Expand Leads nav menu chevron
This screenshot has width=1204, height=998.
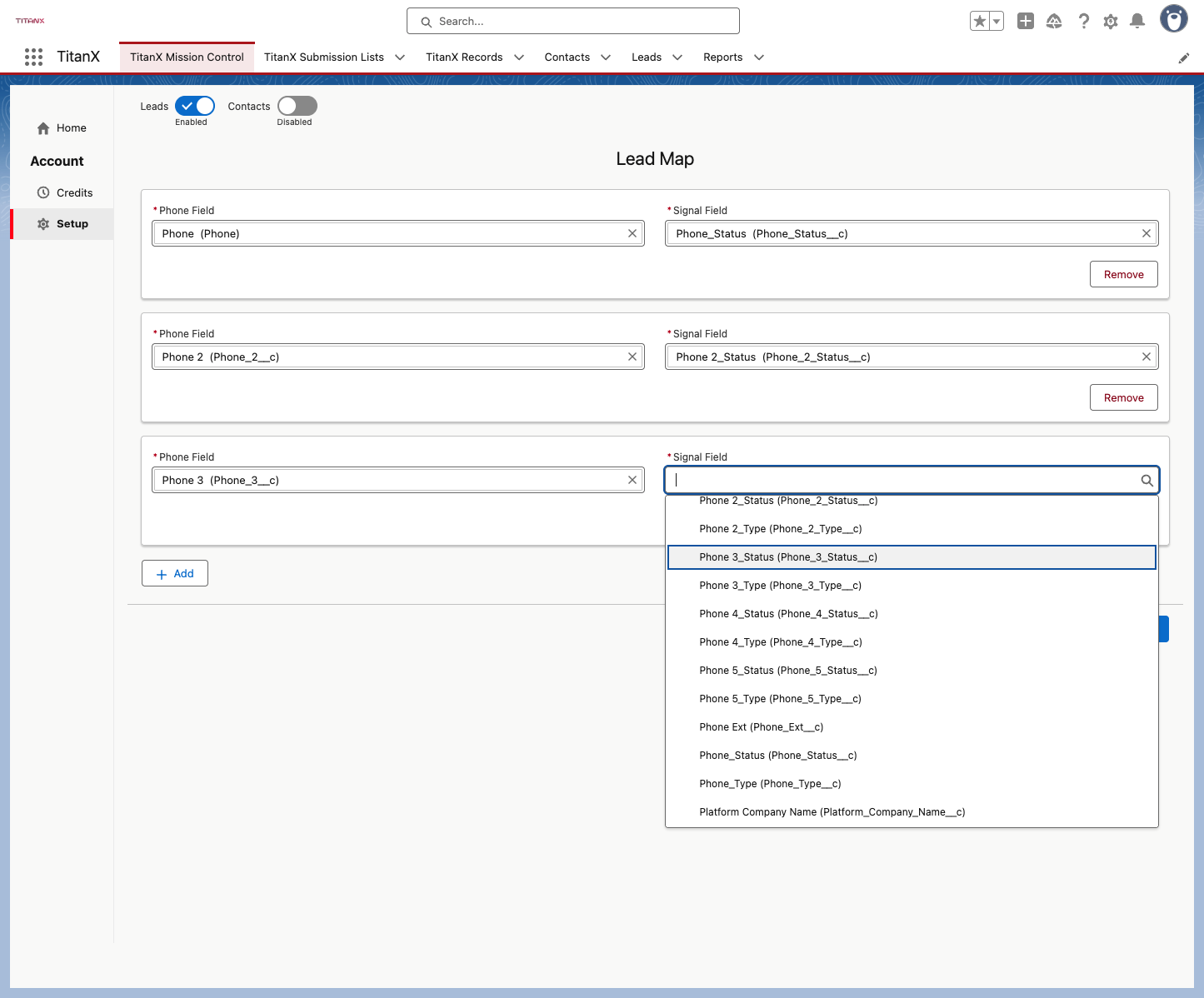pyautogui.click(x=677, y=57)
